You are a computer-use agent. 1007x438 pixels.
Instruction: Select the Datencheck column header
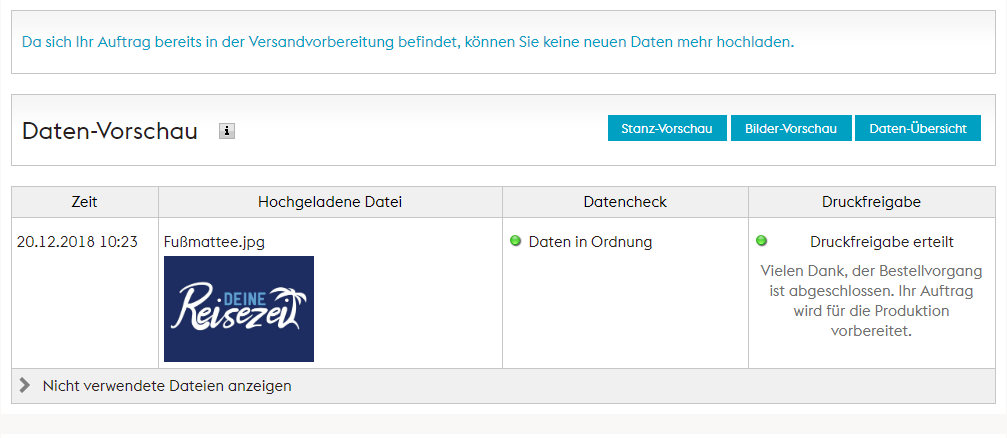625,202
